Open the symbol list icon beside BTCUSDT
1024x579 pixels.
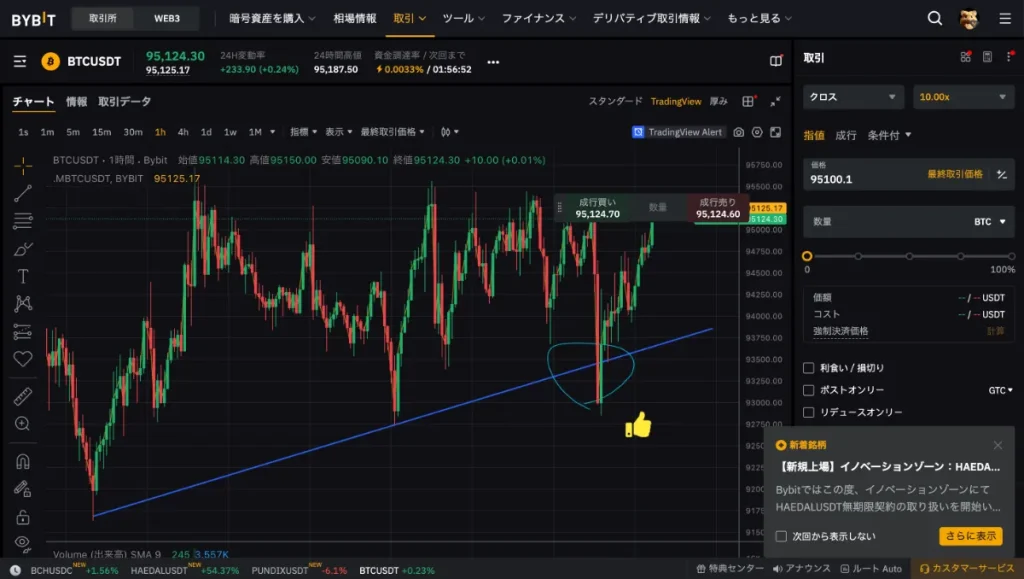20,61
